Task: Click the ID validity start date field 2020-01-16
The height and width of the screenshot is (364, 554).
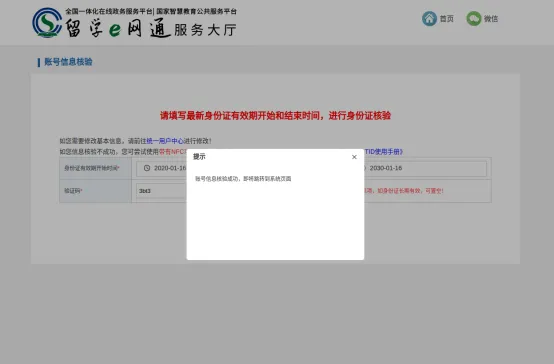Action: pos(161,168)
